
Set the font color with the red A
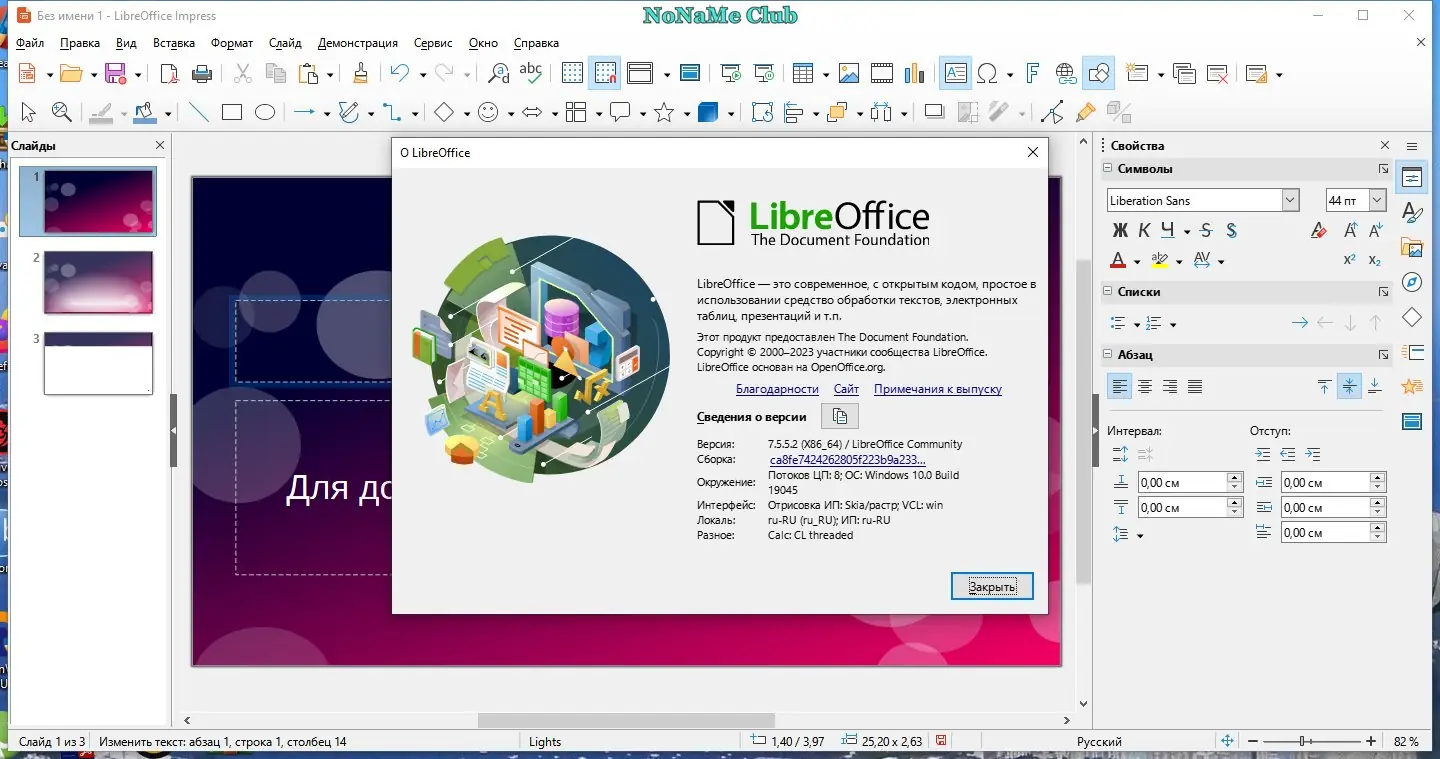tap(1119, 261)
